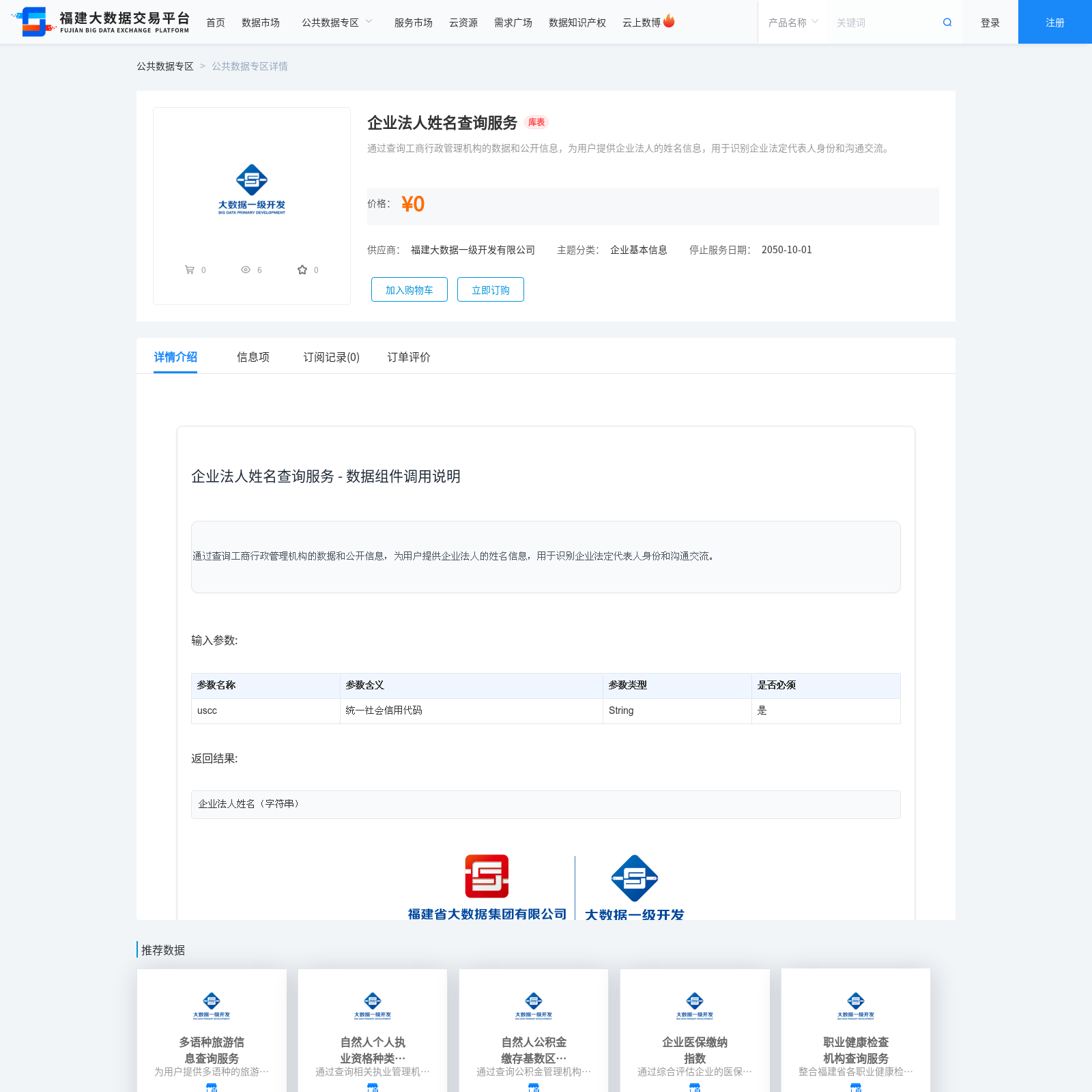1092x1092 pixels.
Task: Click the 2050-10-01 stop date
Action: click(787, 250)
